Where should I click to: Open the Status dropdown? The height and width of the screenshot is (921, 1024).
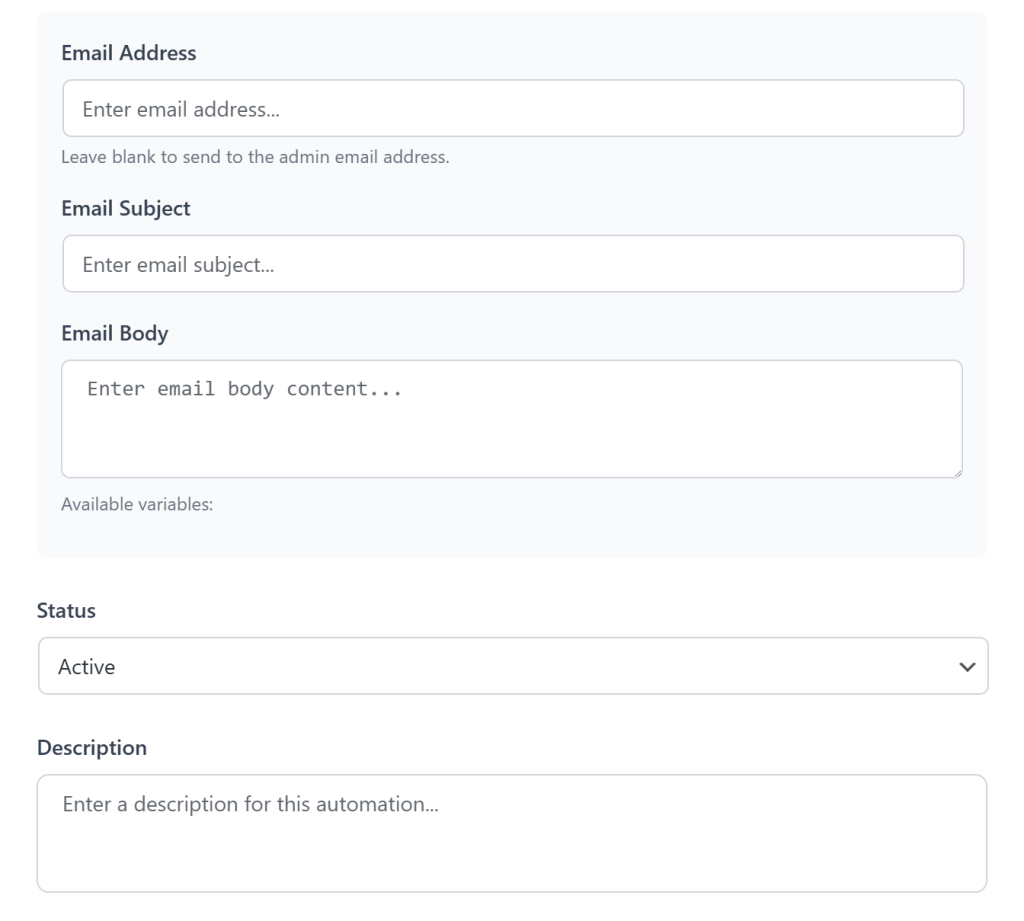tap(512, 664)
